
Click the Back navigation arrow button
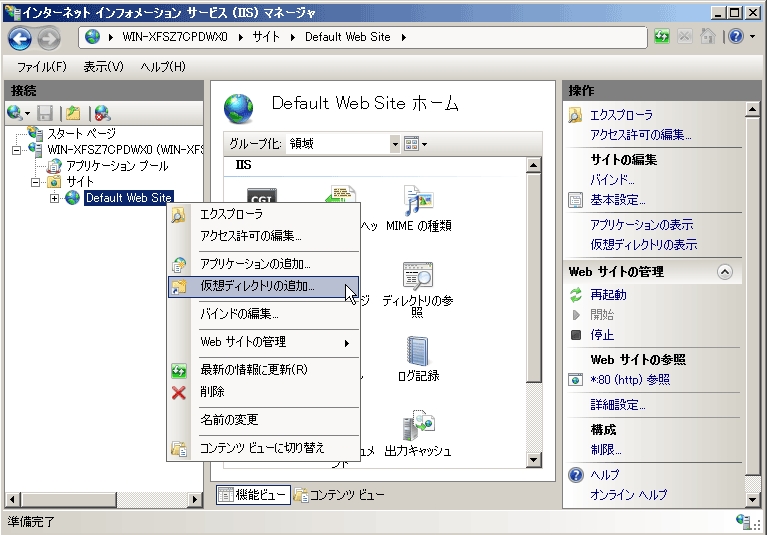[x=21, y=38]
